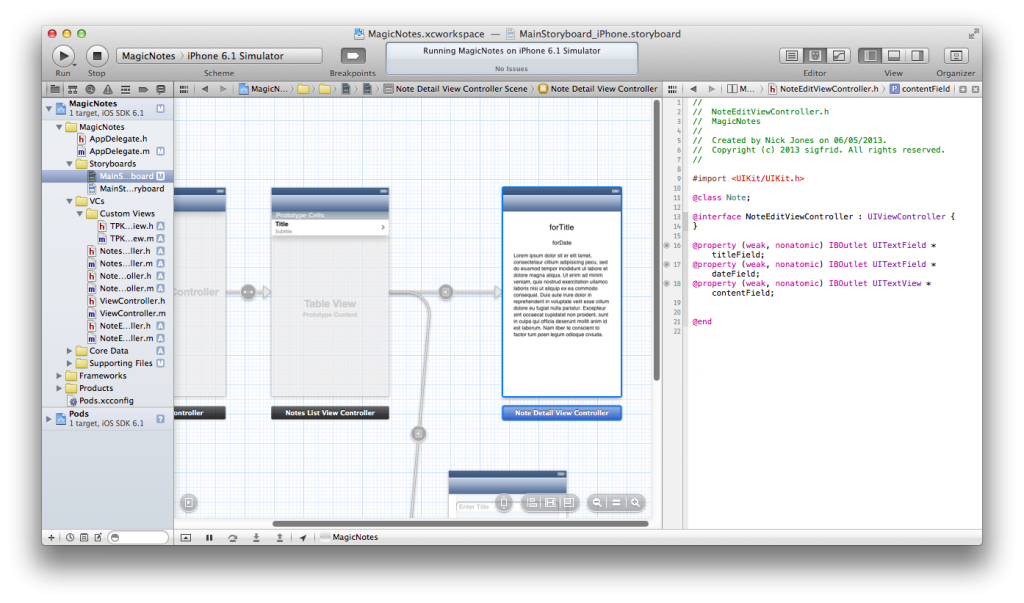Toggle form factor (iPhone size) button
This screenshot has height=603, width=1024.
coord(504,502)
